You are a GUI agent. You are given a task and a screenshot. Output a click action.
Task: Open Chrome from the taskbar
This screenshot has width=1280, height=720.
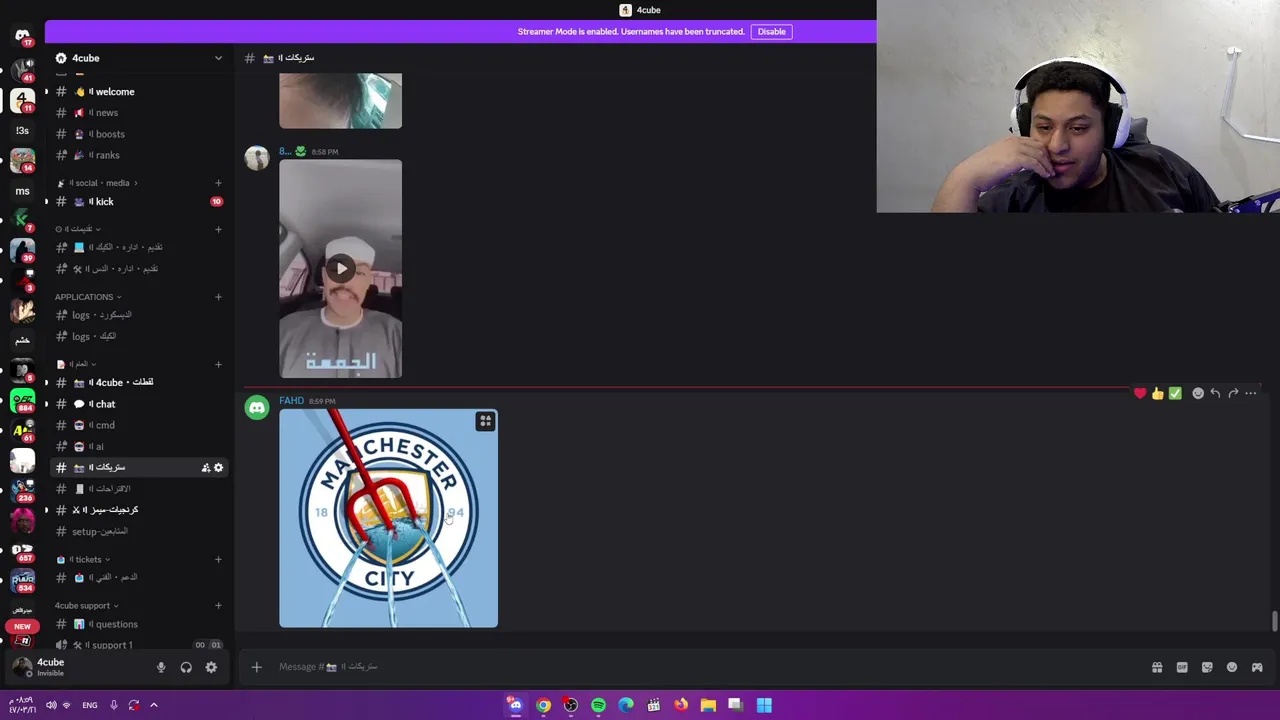(x=543, y=705)
